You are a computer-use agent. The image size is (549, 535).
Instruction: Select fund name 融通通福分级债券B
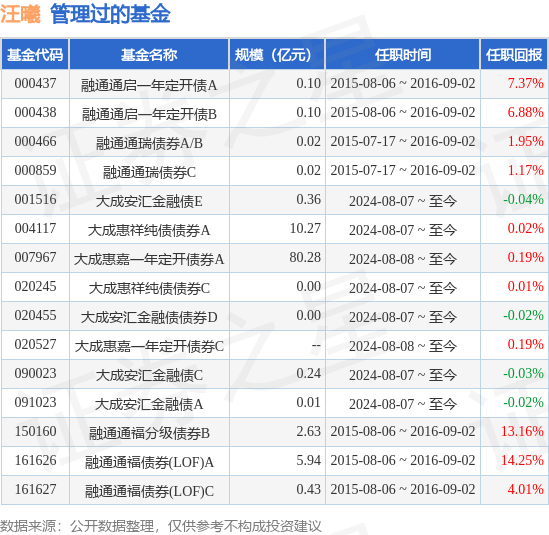coord(149,434)
